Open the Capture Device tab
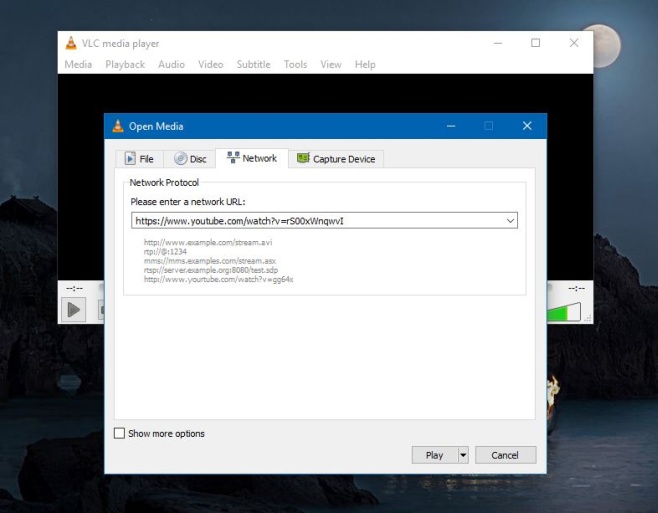The image size is (658, 513). 336,159
